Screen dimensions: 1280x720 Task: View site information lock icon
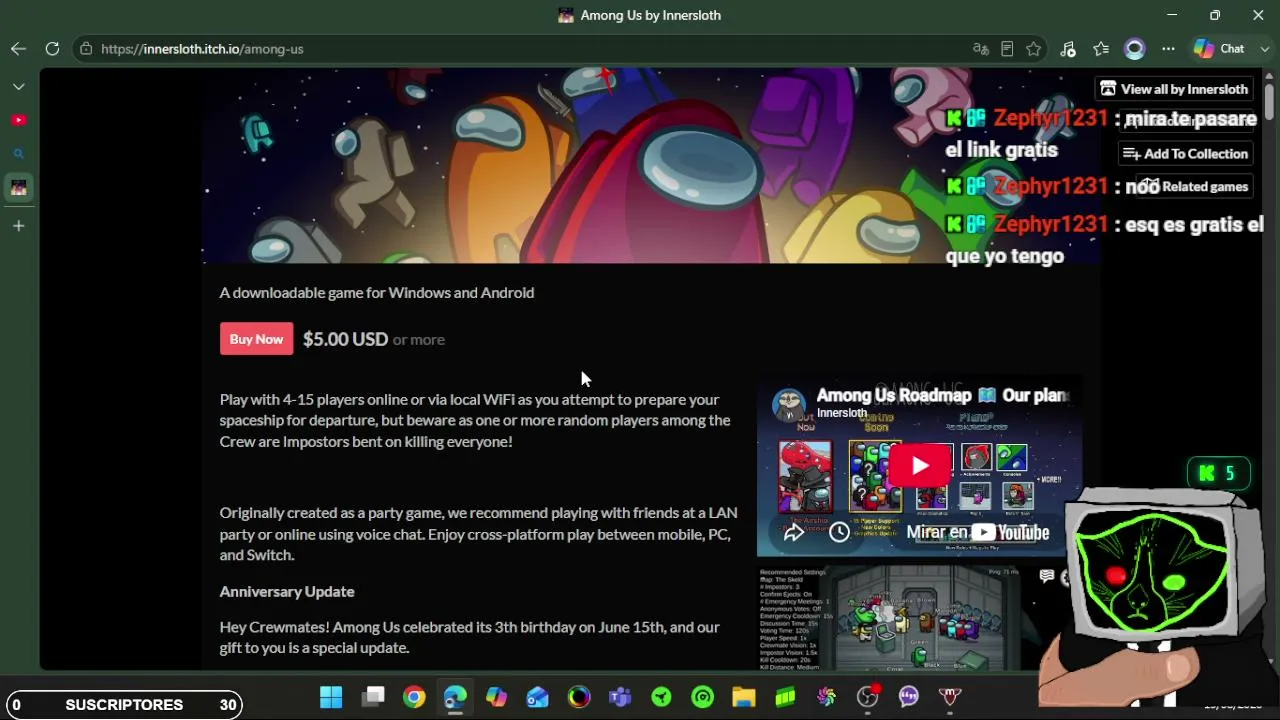coord(86,49)
